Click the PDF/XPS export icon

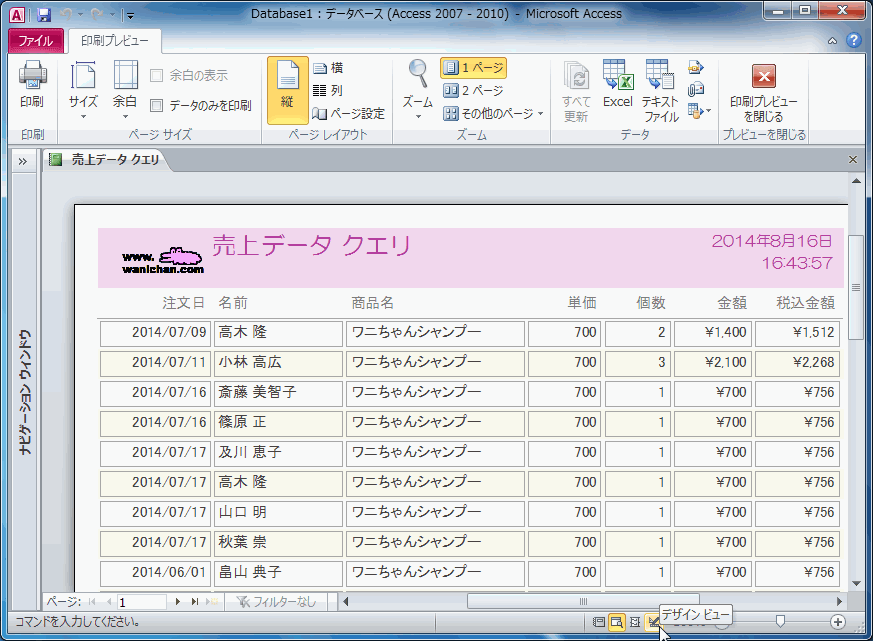696,67
